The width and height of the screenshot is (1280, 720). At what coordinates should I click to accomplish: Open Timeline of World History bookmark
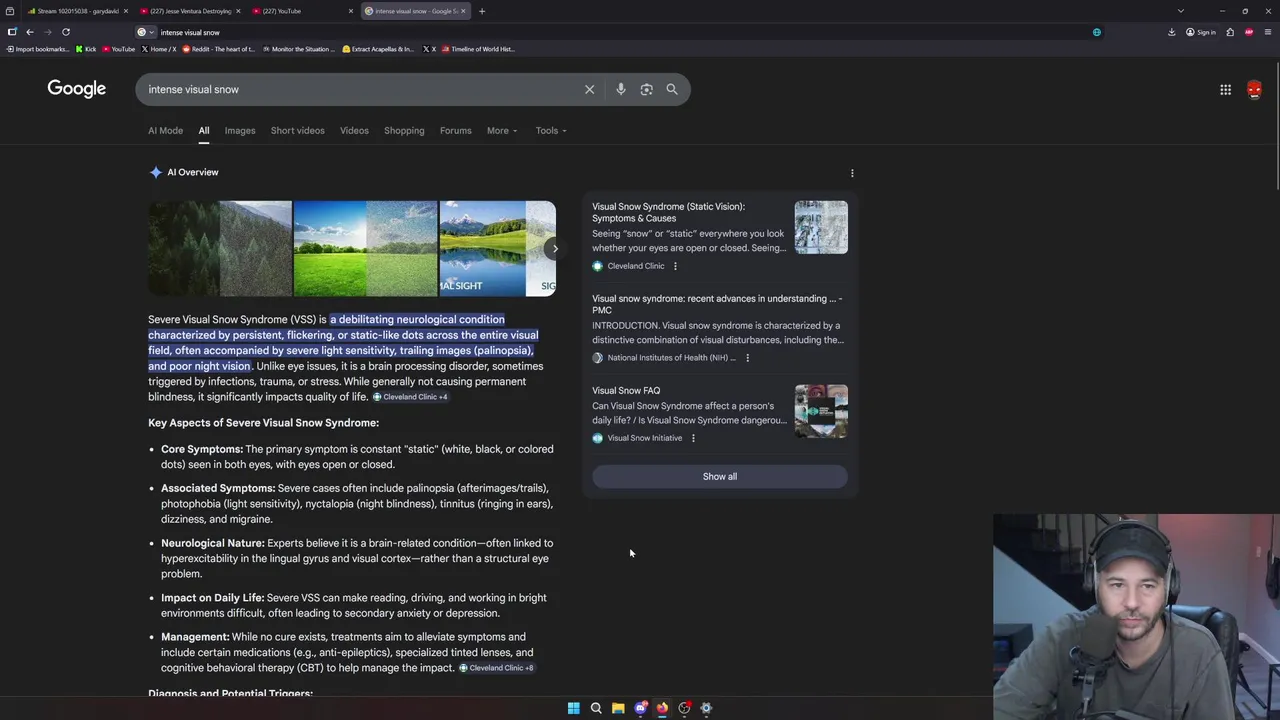point(476,49)
